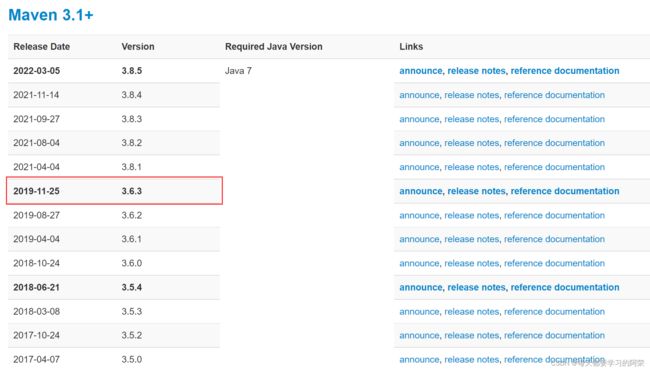The width and height of the screenshot is (650, 370).
Task: Open announce link for version 3.6.2
Action: click(419, 215)
